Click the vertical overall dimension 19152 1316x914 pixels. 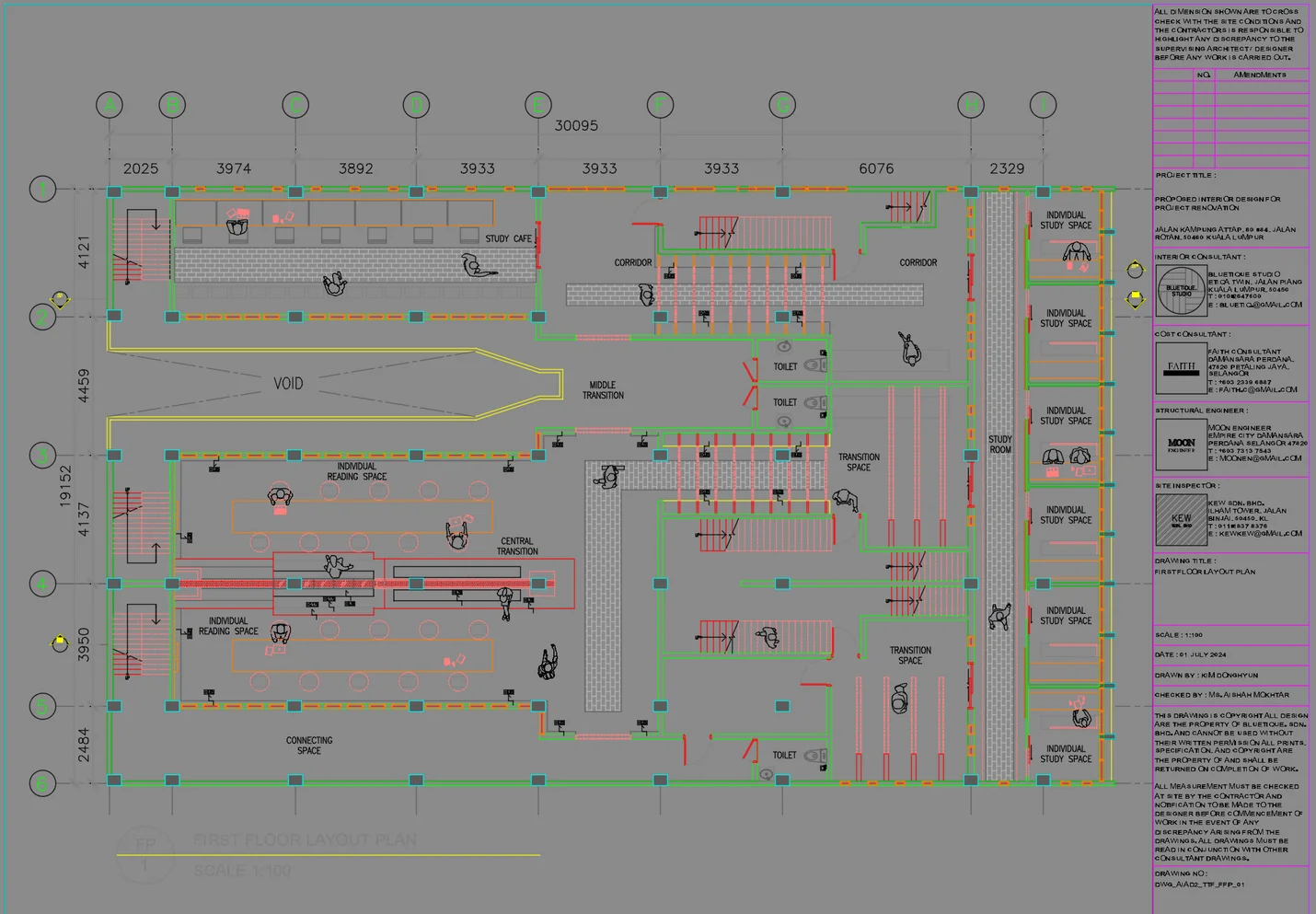65,485
